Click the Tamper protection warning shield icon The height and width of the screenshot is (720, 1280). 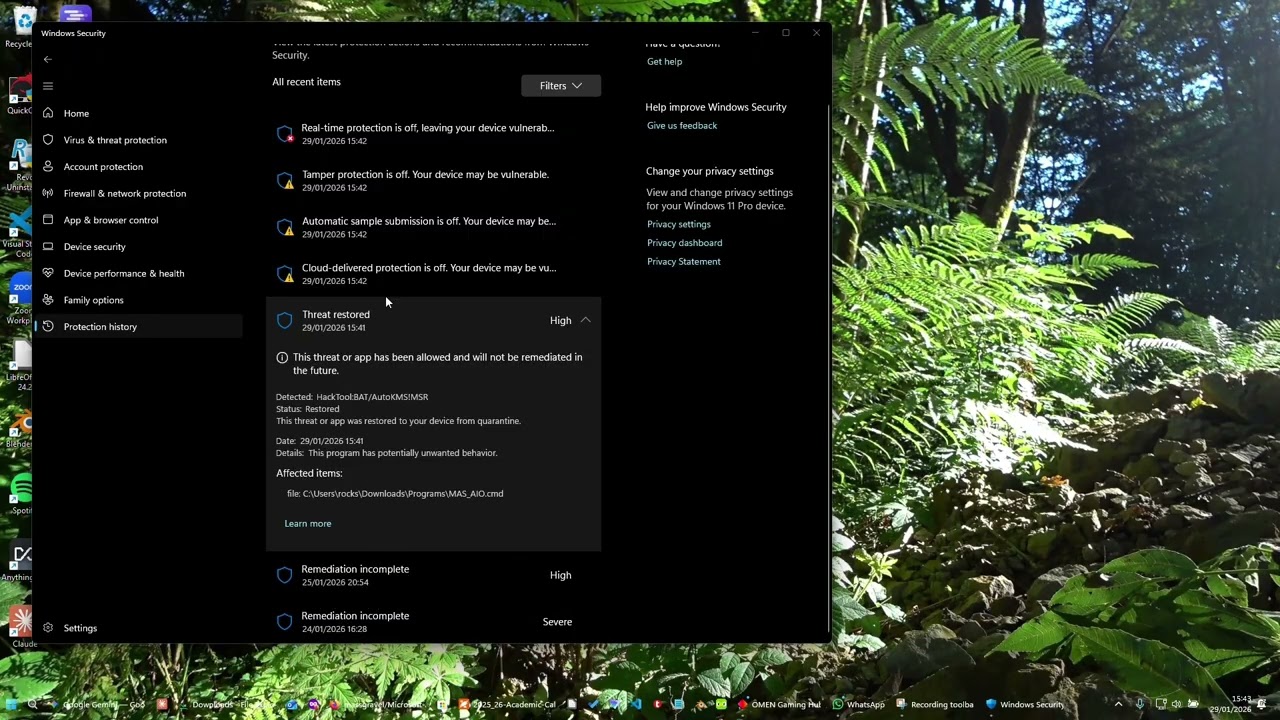[285, 181]
